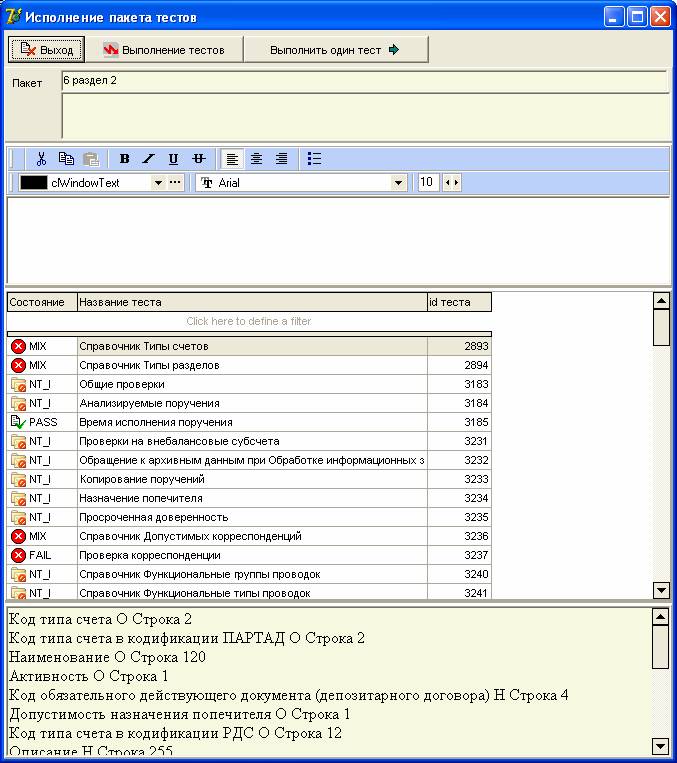Click NT_I icon for Обращение к архивным данным row
Image resolution: width=677 pixels, height=763 pixels.
pyautogui.click(x=18, y=460)
